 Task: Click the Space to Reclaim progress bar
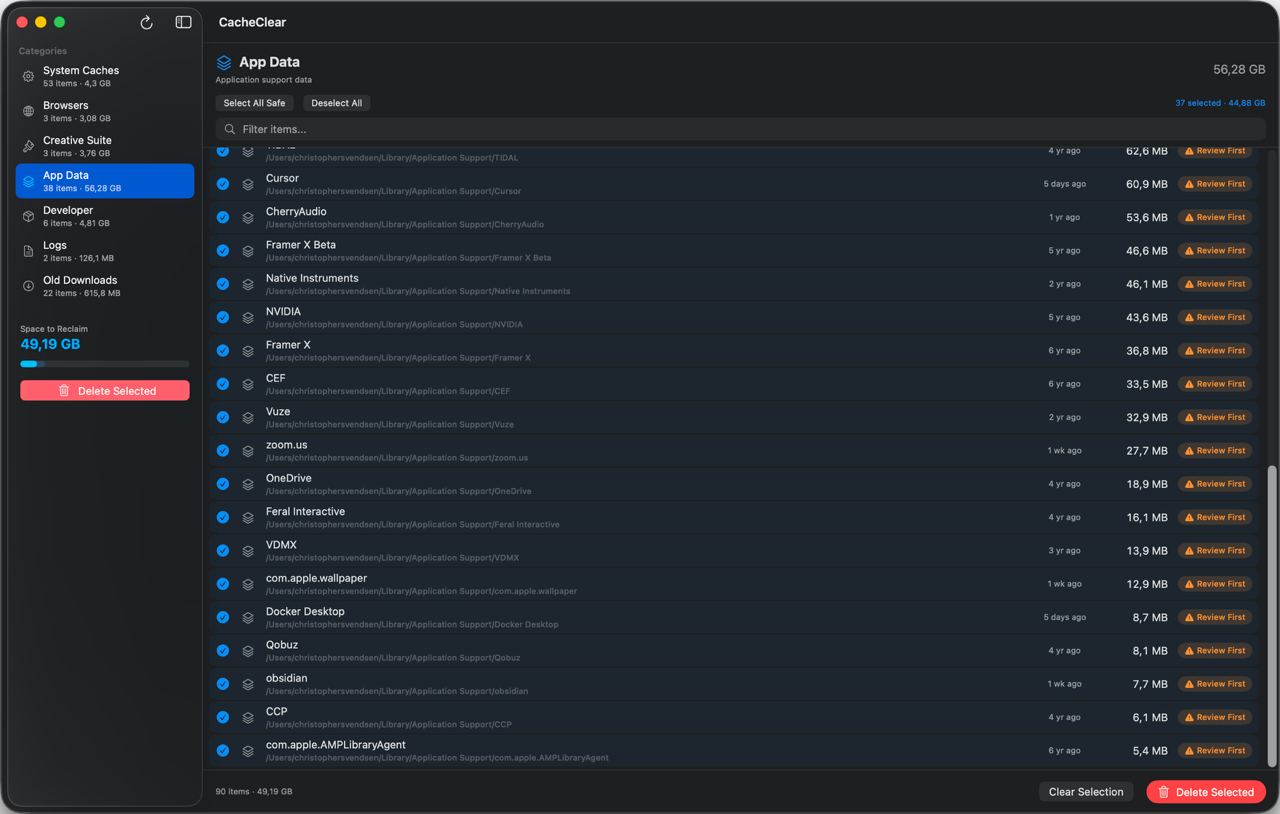105,364
